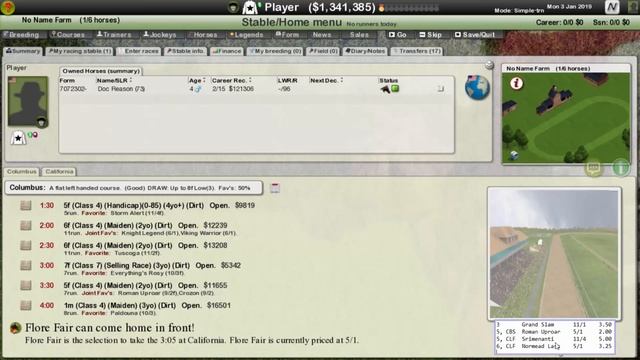Image resolution: width=640 pixels, height=360 pixels.
Task: Open race card icon for 2:30 race
Action: (26, 245)
